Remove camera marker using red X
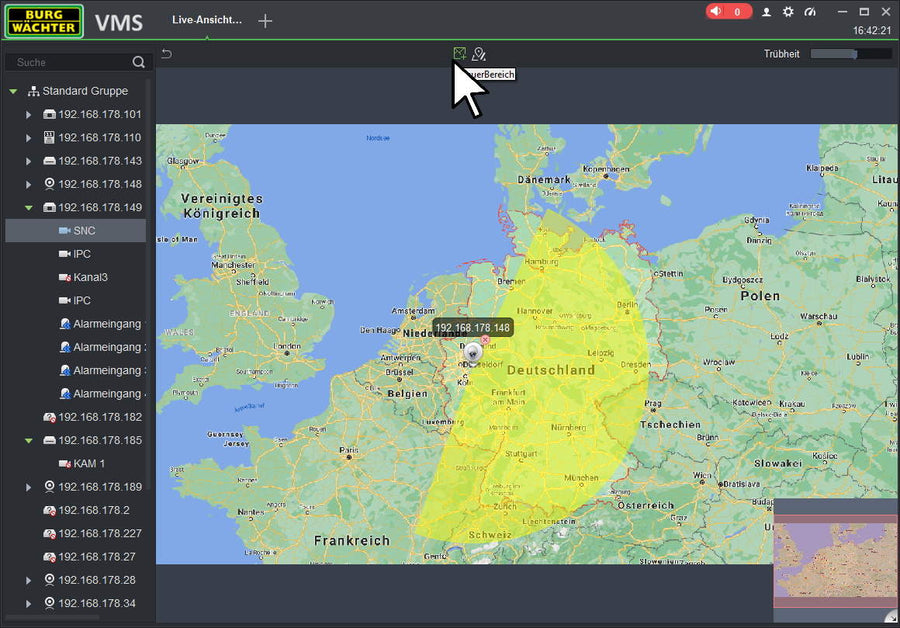The height and width of the screenshot is (628, 900). (485, 340)
